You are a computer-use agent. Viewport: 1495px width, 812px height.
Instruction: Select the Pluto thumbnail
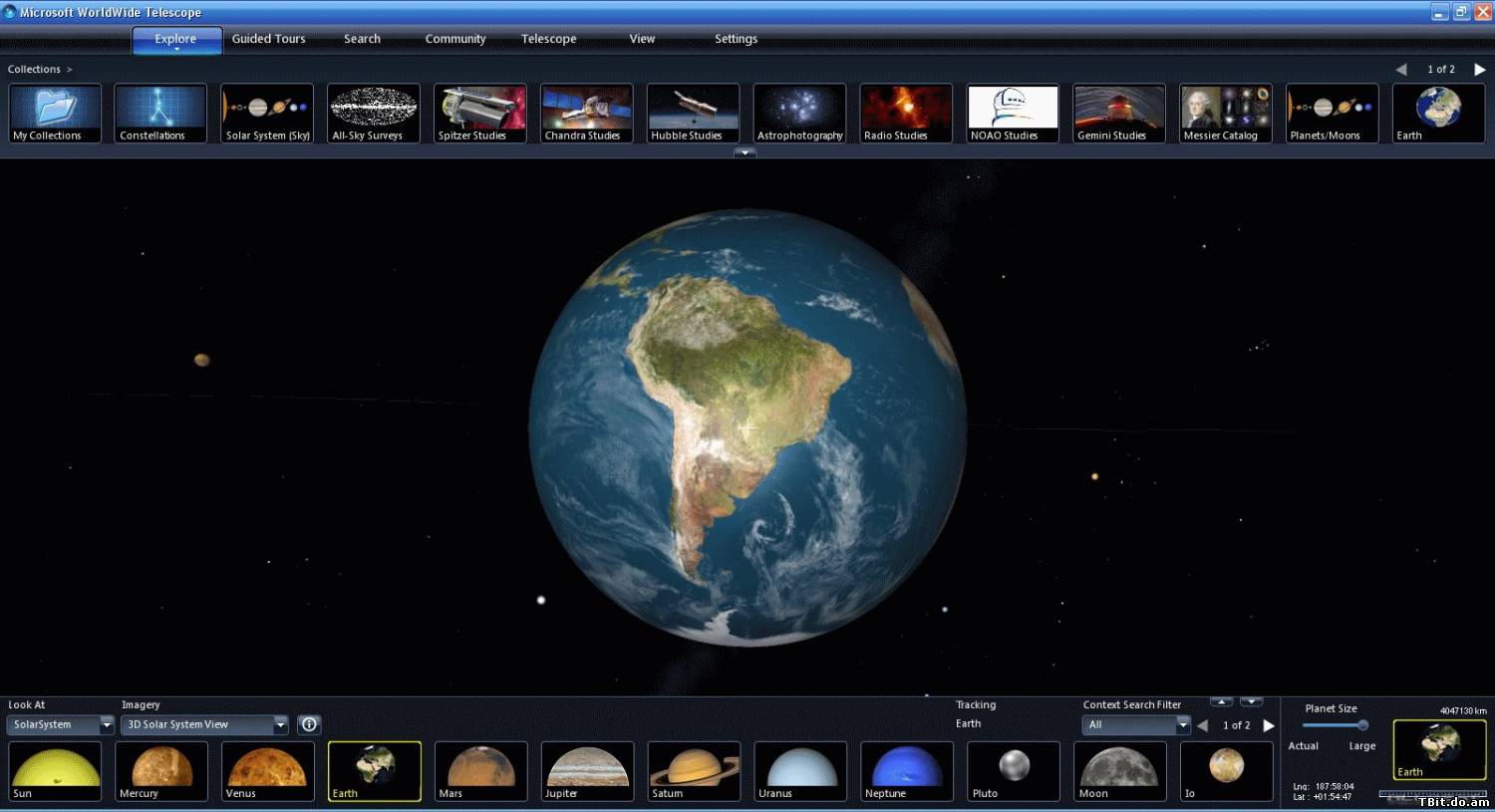tap(1014, 771)
